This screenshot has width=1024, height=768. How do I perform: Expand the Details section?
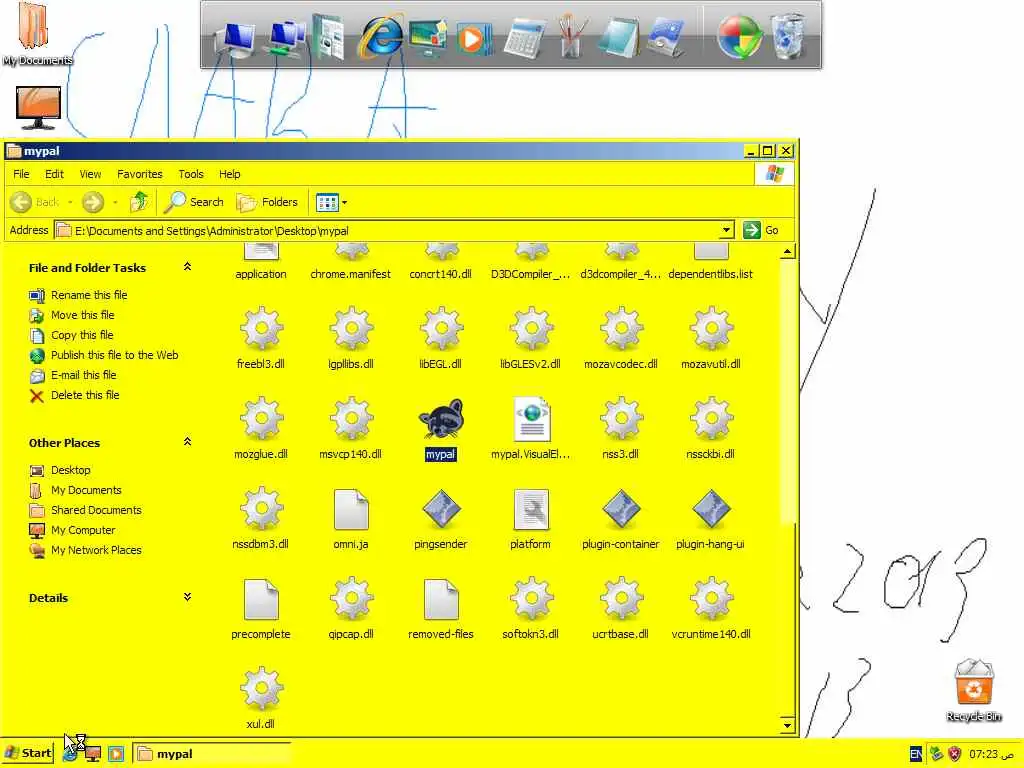click(x=187, y=597)
